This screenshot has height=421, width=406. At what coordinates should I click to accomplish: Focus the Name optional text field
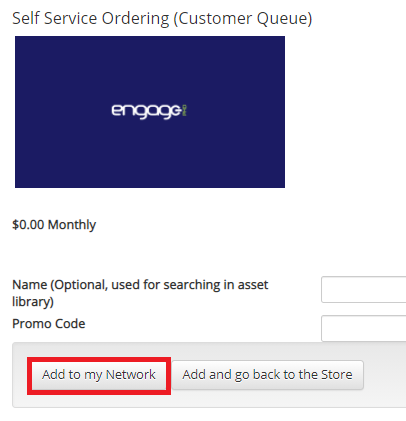(364, 289)
